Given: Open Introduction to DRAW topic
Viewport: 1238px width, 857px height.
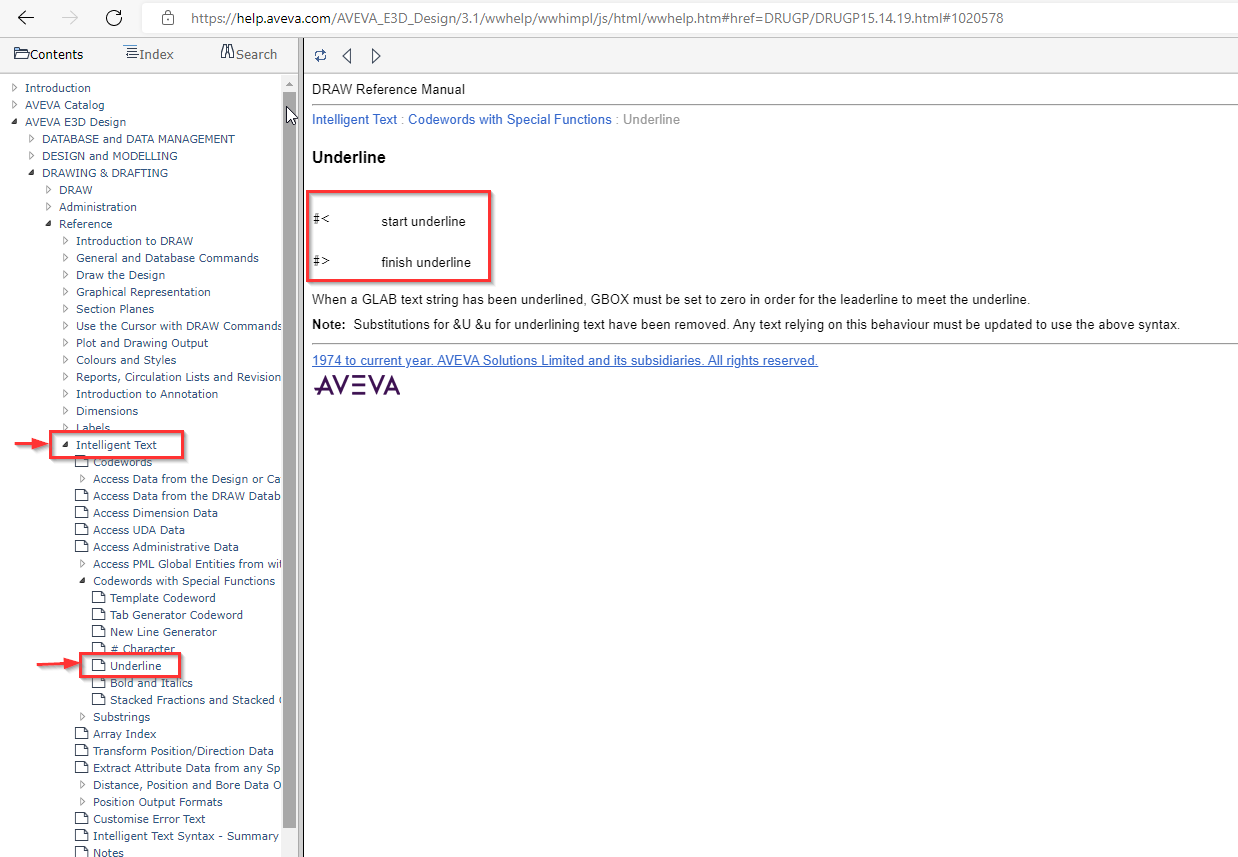Looking at the screenshot, I should 135,241.
